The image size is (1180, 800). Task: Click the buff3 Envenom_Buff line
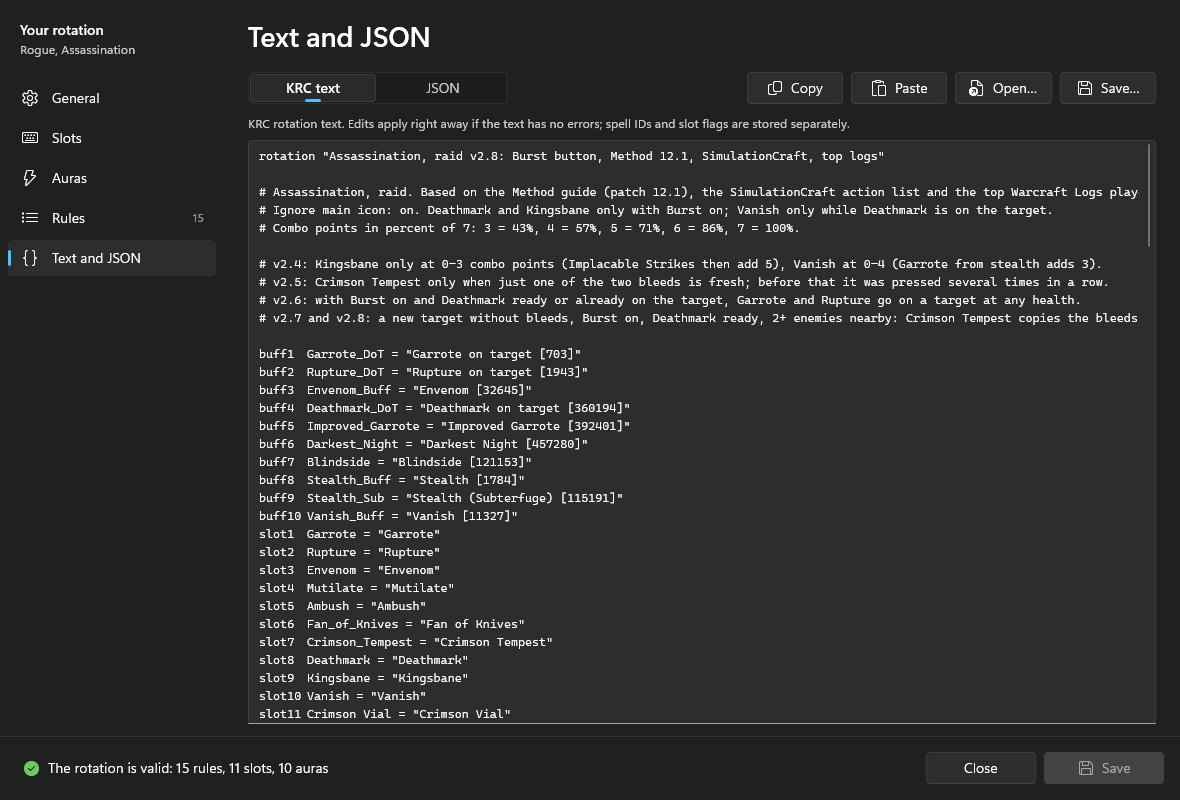pos(395,390)
